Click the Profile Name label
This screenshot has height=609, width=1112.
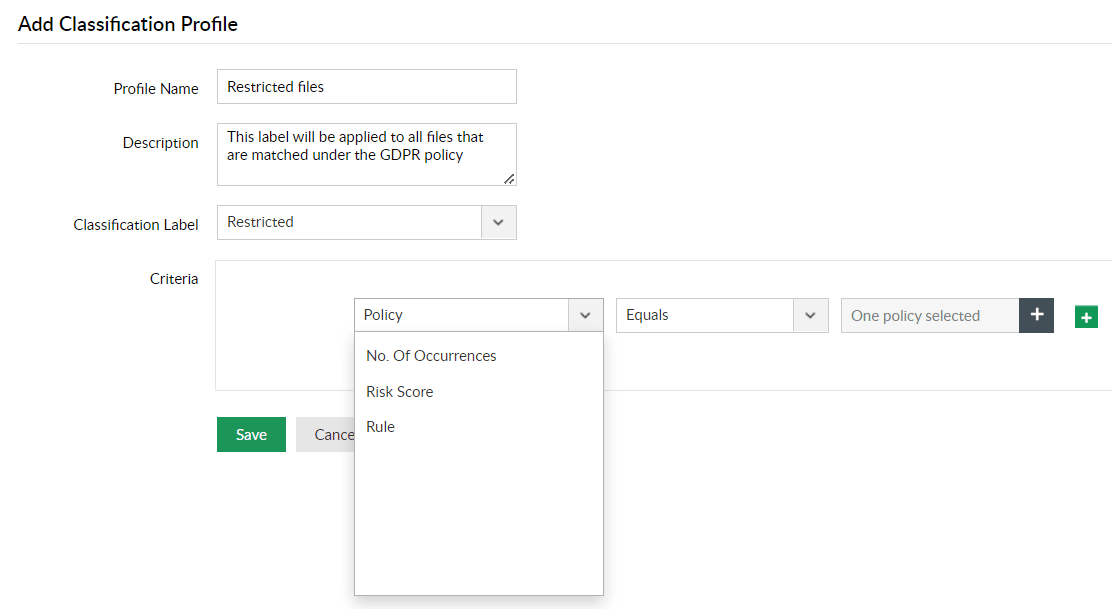pyautogui.click(x=156, y=89)
